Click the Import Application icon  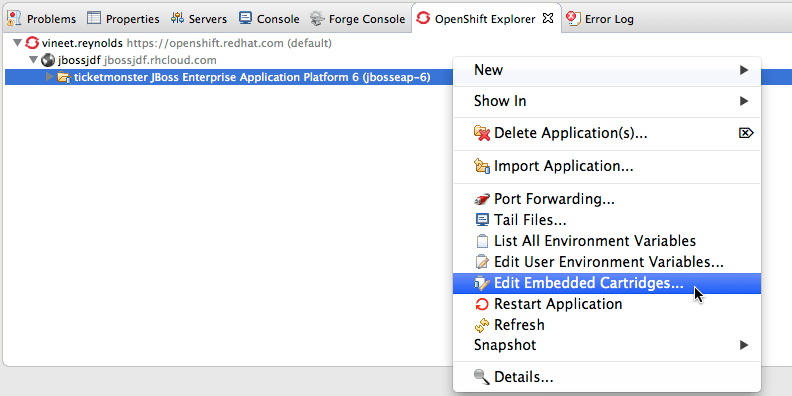[482, 166]
